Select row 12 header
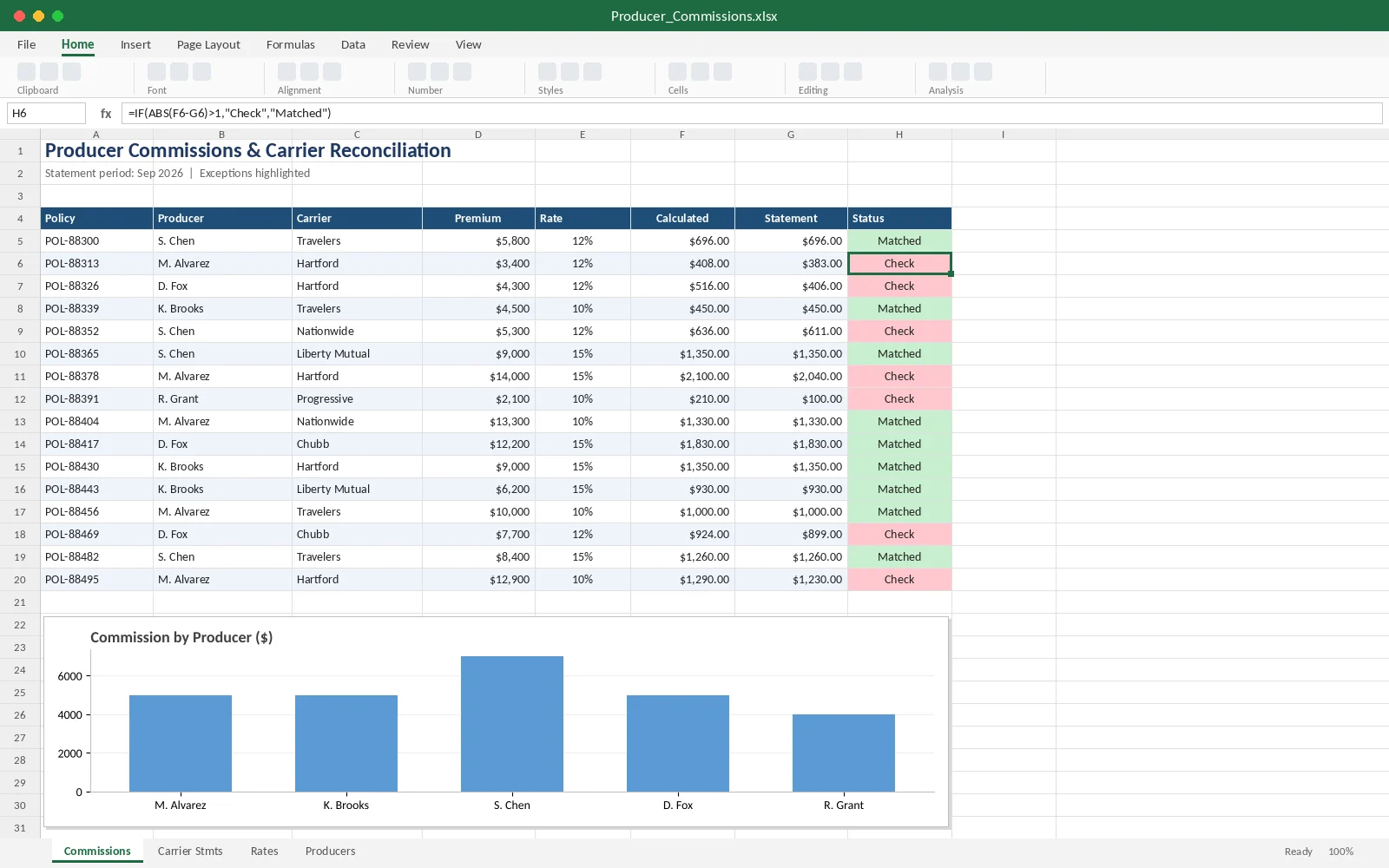Image resolution: width=1389 pixels, height=868 pixels. pos(20,399)
